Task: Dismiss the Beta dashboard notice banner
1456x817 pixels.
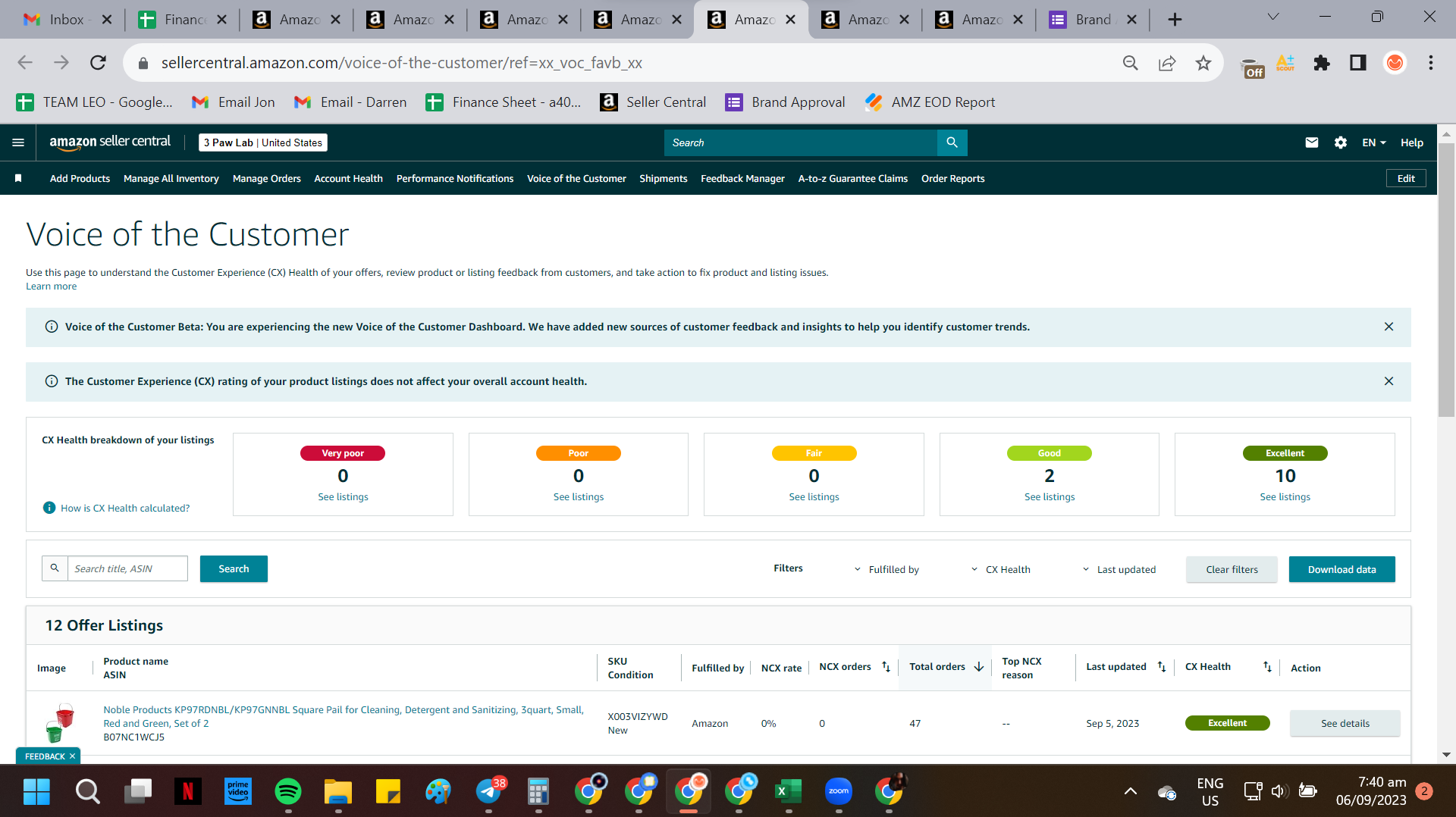Action: (x=1389, y=327)
